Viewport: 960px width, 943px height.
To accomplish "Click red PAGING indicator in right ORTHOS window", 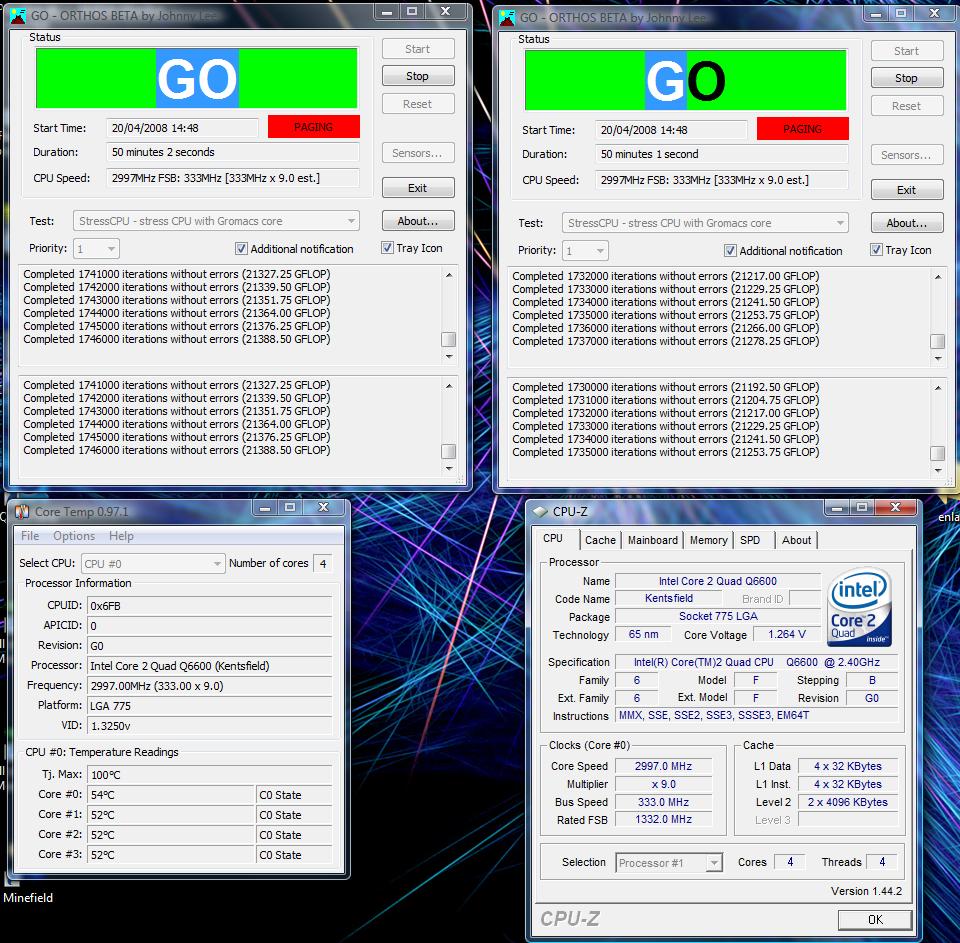I will [803, 129].
